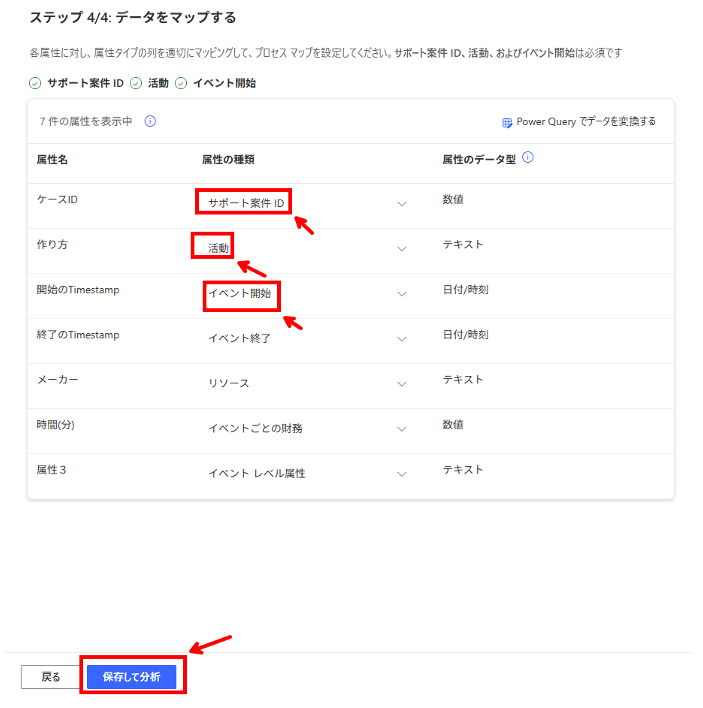Expand chevron in the 開始のTimestamp row
This screenshot has height=708, width=703.
(x=401, y=294)
